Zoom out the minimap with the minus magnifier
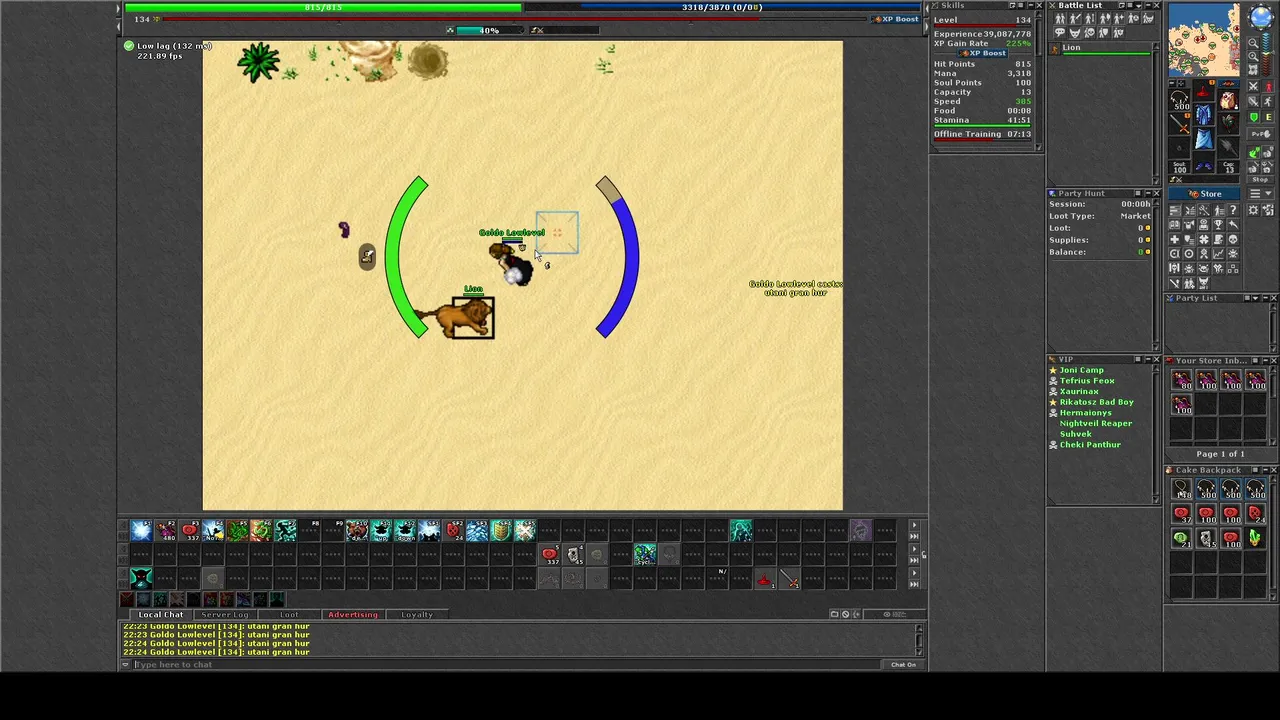 click(x=1253, y=43)
